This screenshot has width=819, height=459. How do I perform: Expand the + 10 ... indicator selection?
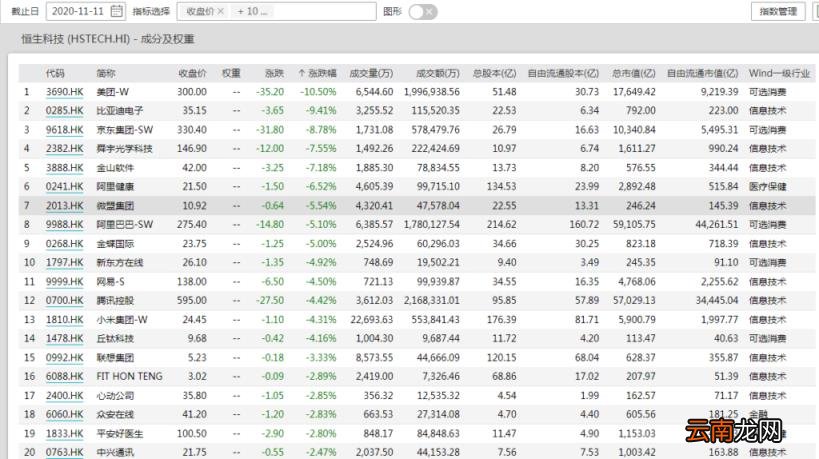252,11
